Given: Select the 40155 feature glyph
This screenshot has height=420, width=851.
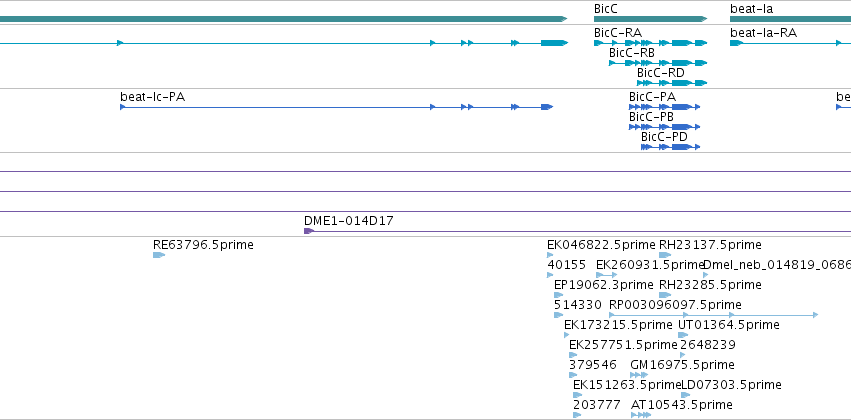Looking at the screenshot, I should [x=550, y=275].
